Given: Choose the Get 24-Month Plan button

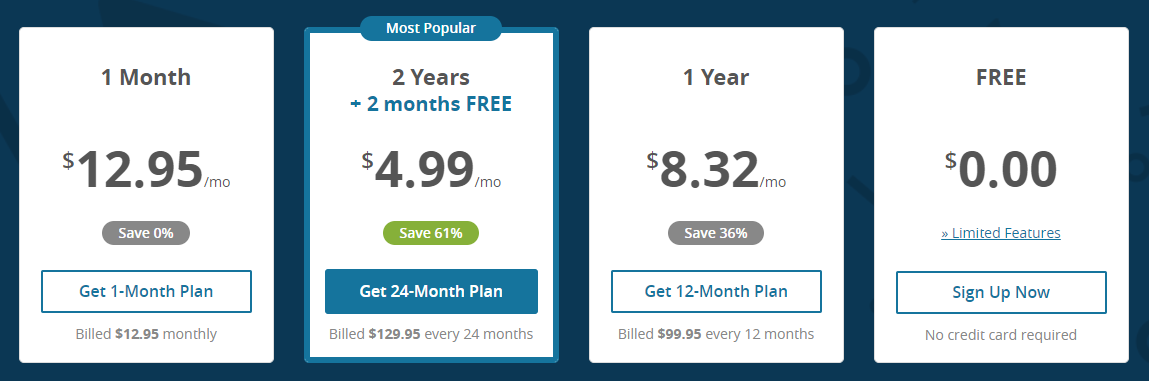Looking at the screenshot, I should coord(431,292).
